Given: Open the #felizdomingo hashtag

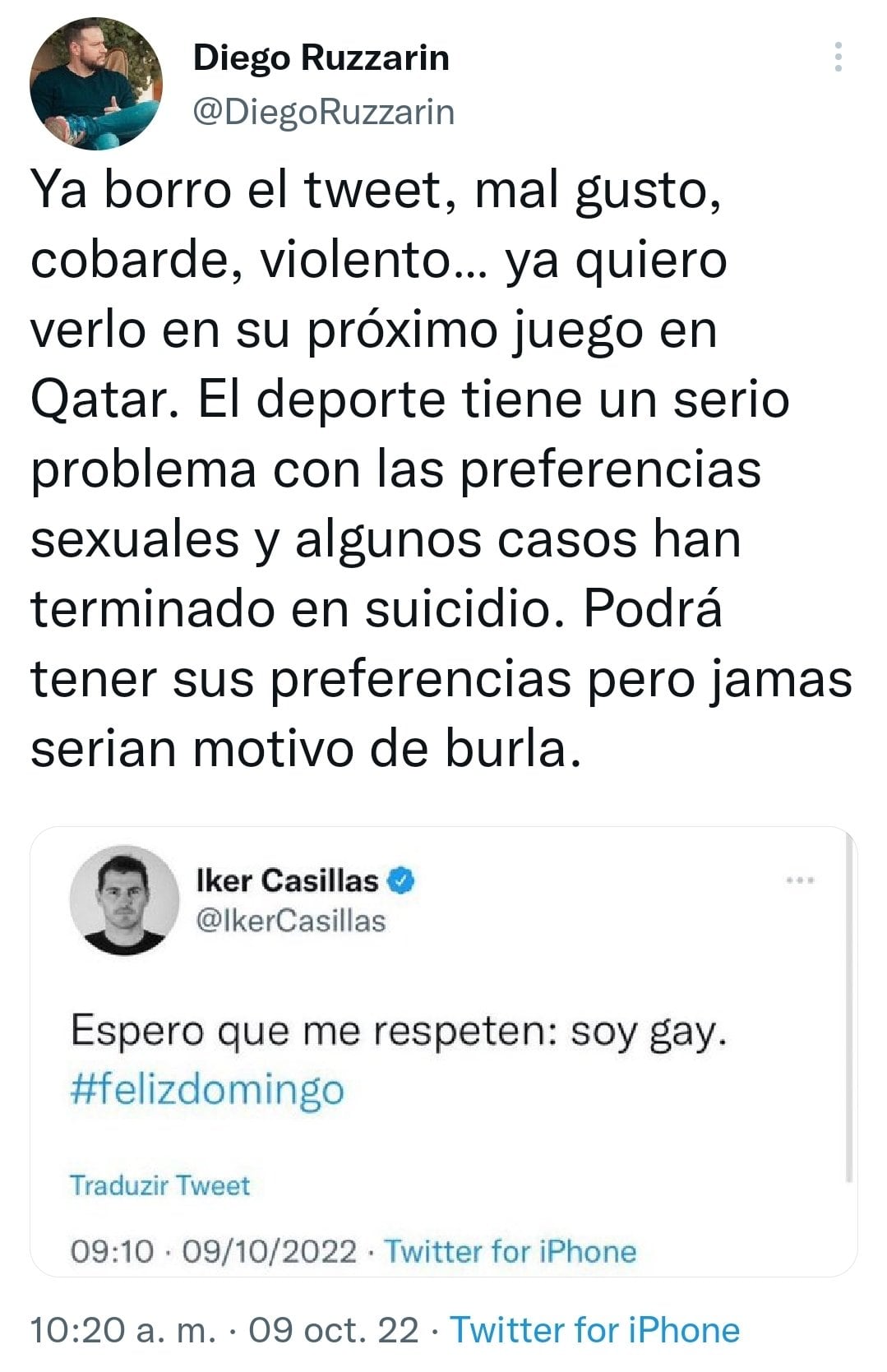Looking at the screenshot, I should (x=207, y=1089).
